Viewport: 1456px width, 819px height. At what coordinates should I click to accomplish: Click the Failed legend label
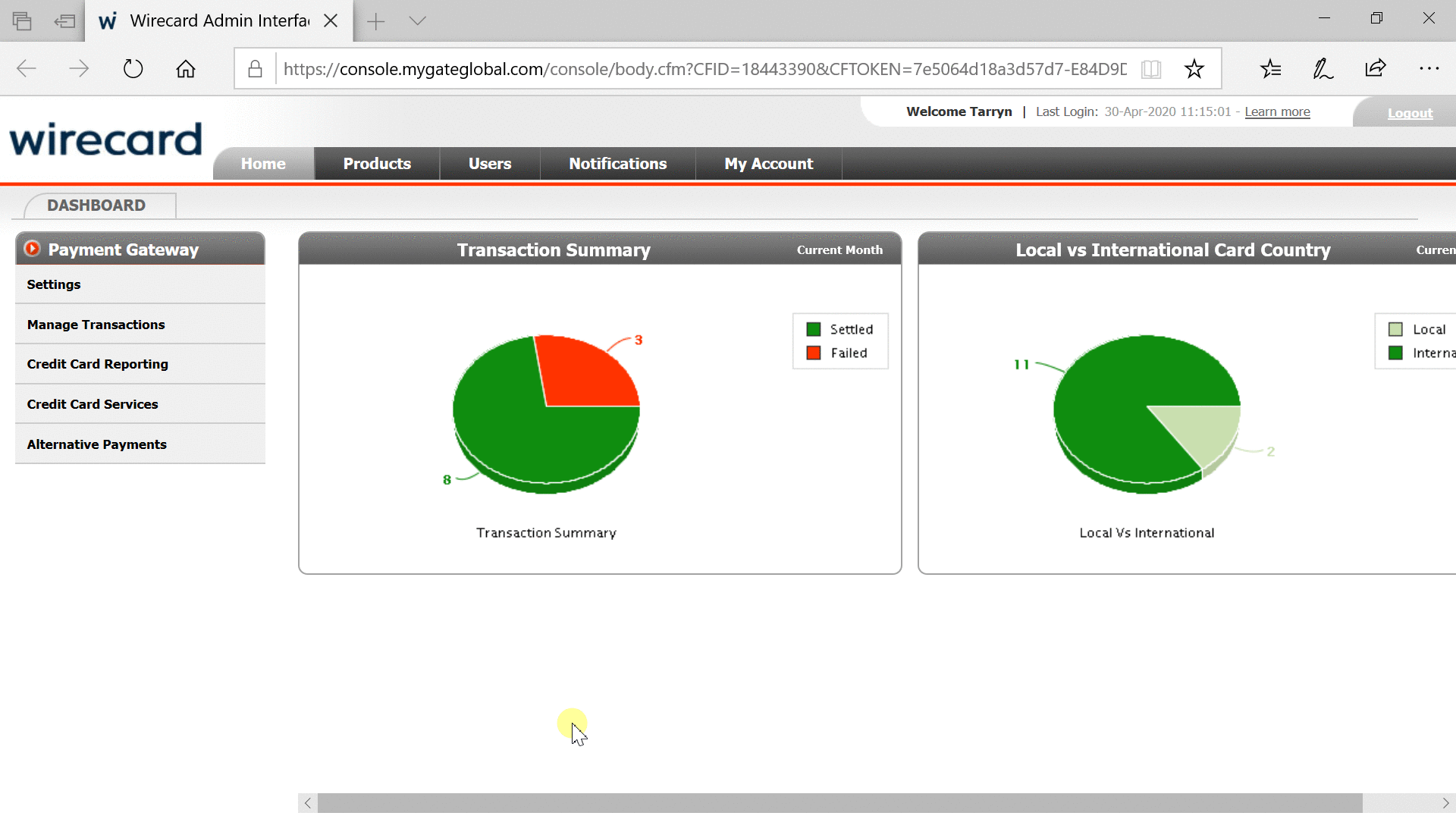point(849,353)
